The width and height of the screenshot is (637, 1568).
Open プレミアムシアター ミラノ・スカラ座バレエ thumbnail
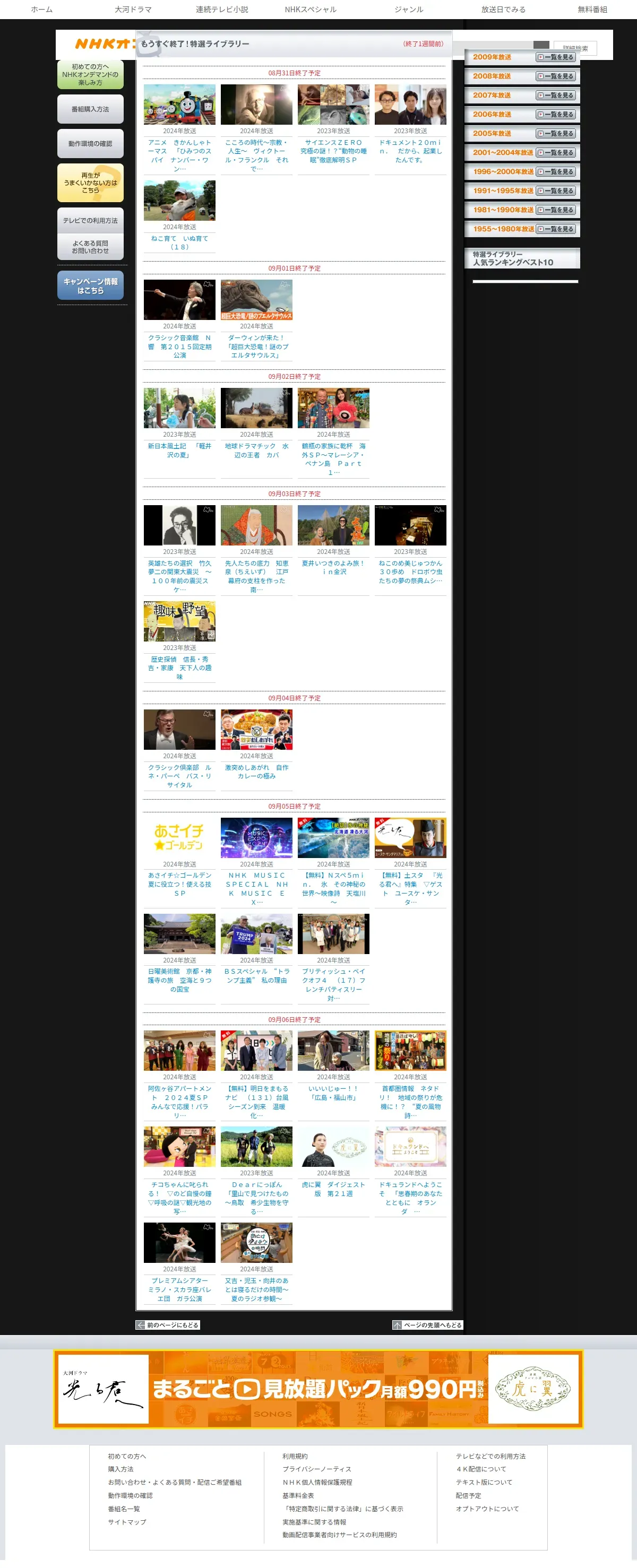tap(179, 1243)
